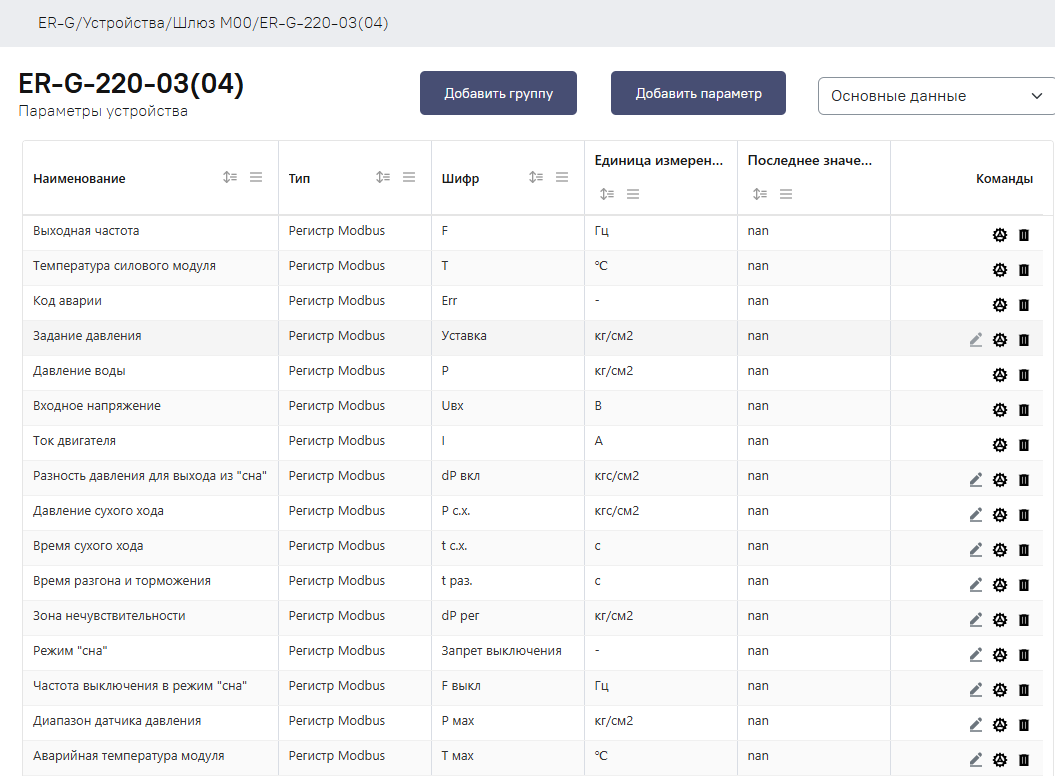Open the Основные данные dropdown
The image size is (1055, 776).
click(x=935, y=96)
